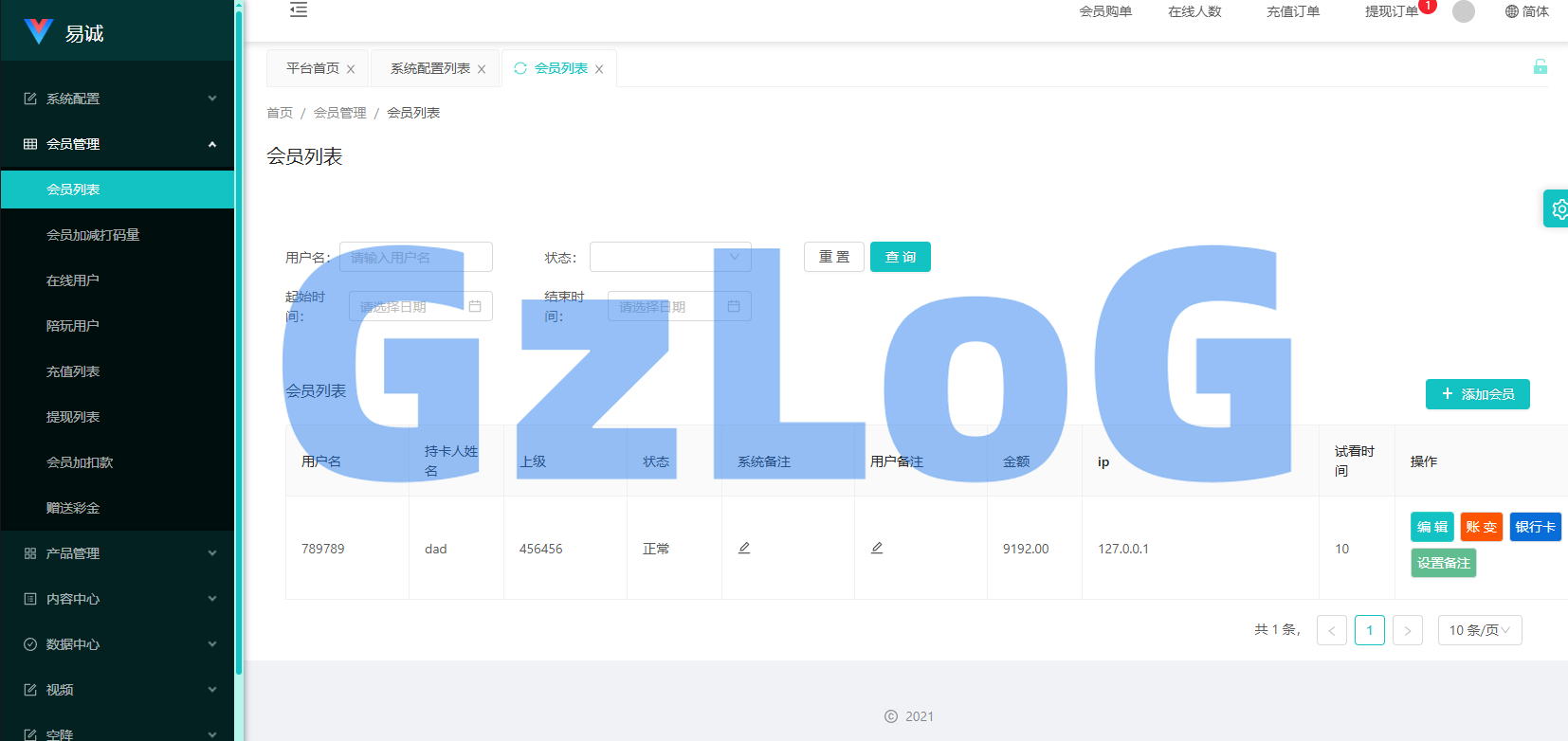Click calendar icon in 结束时间 field
The height and width of the screenshot is (741, 1568).
734,306
